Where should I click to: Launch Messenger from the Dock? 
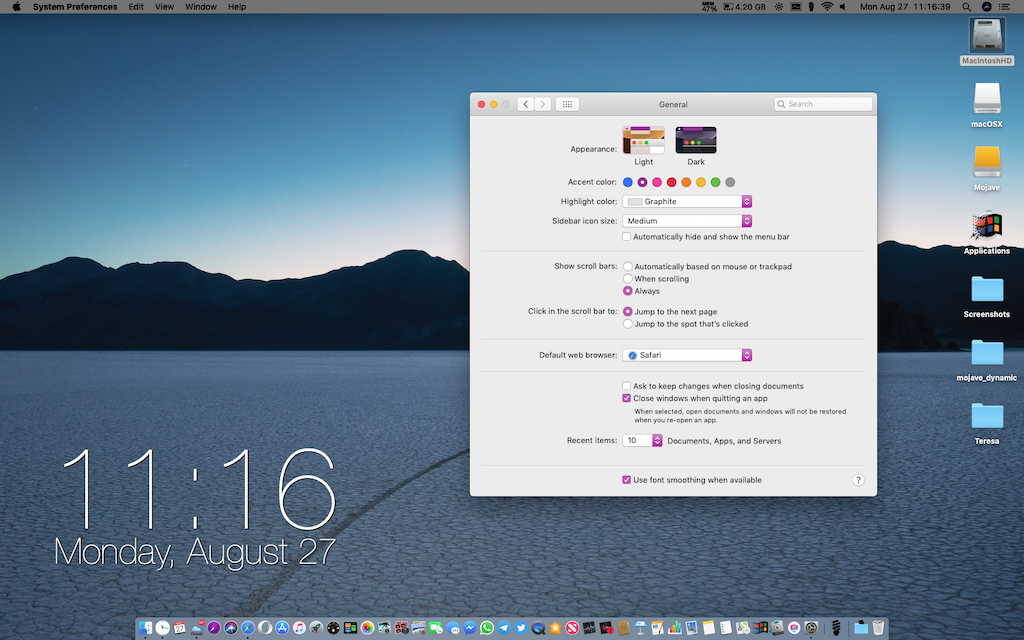tap(470, 628)
